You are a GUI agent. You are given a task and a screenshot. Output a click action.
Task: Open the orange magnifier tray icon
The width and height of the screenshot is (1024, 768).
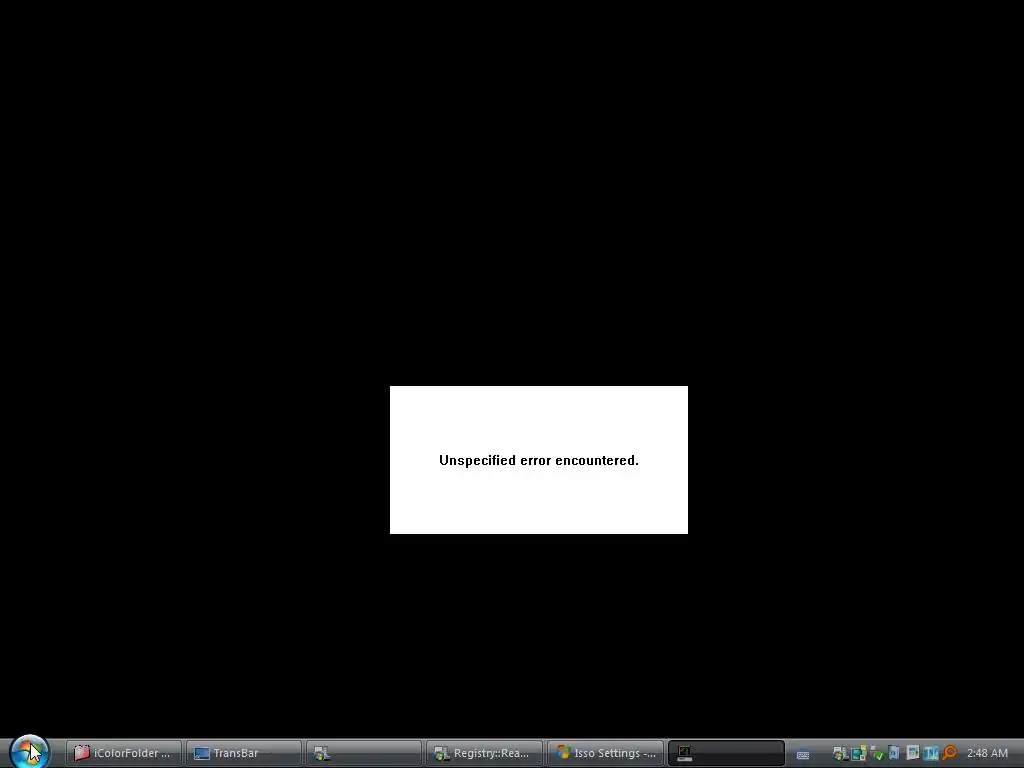pos(950,754)
